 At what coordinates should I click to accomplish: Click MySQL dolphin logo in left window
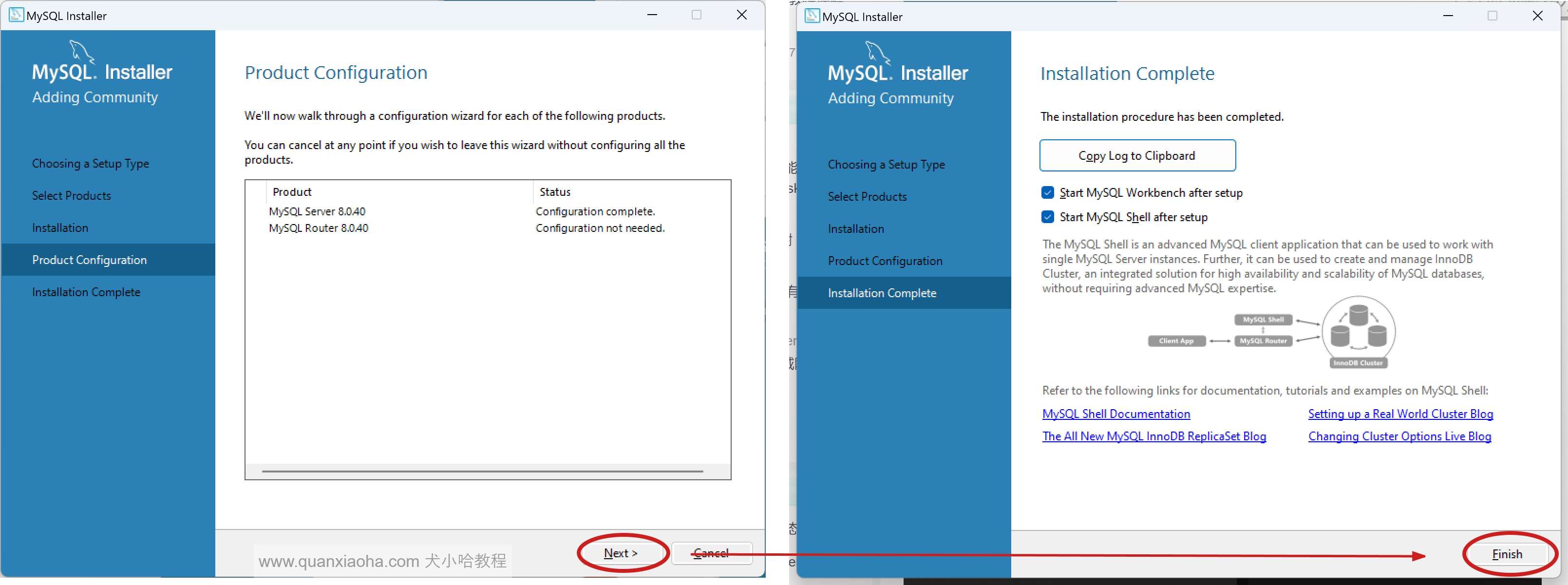[81, 51]
